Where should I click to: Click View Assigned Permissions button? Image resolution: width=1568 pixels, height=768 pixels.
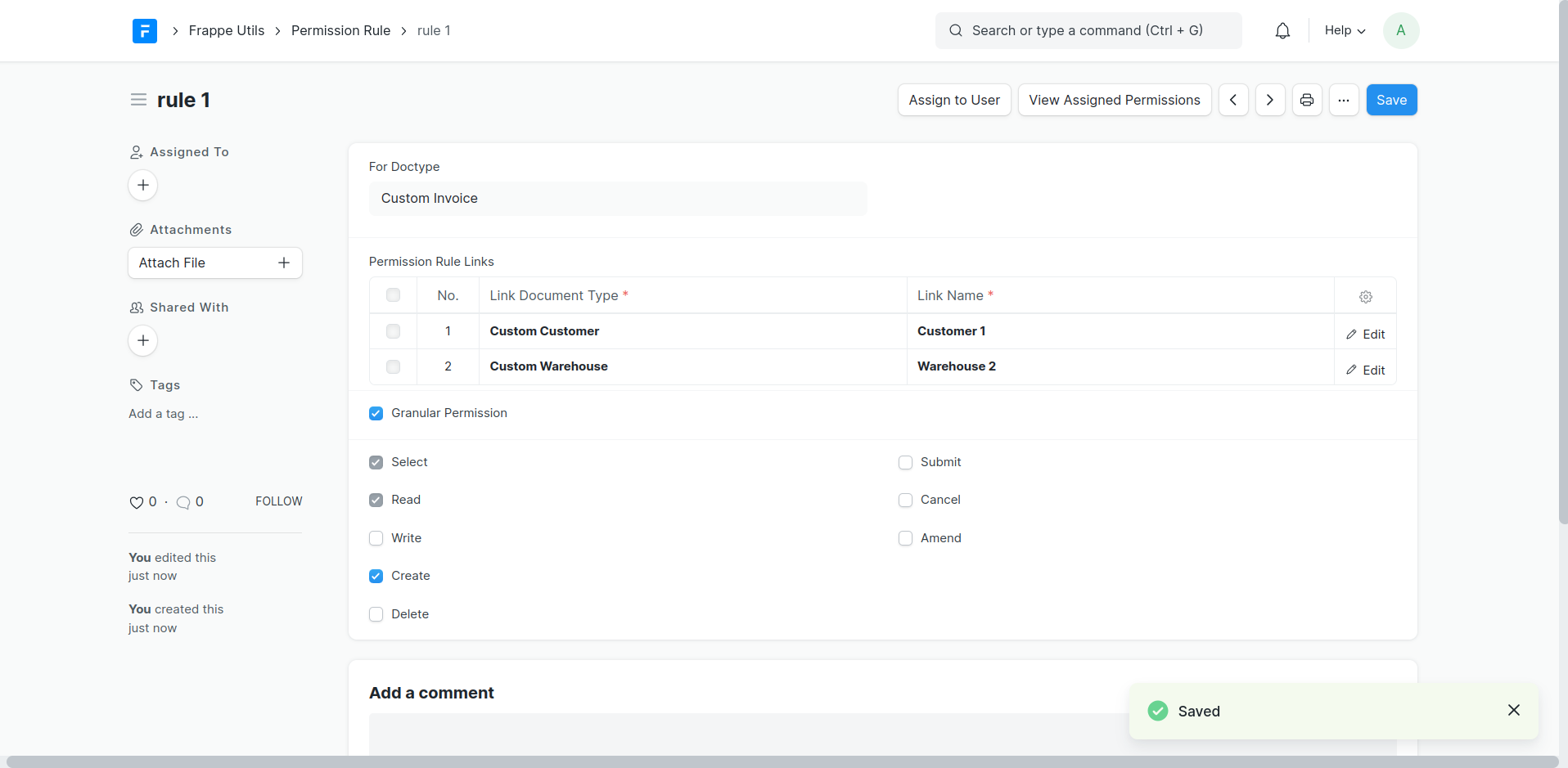[x=1114, y=100]
